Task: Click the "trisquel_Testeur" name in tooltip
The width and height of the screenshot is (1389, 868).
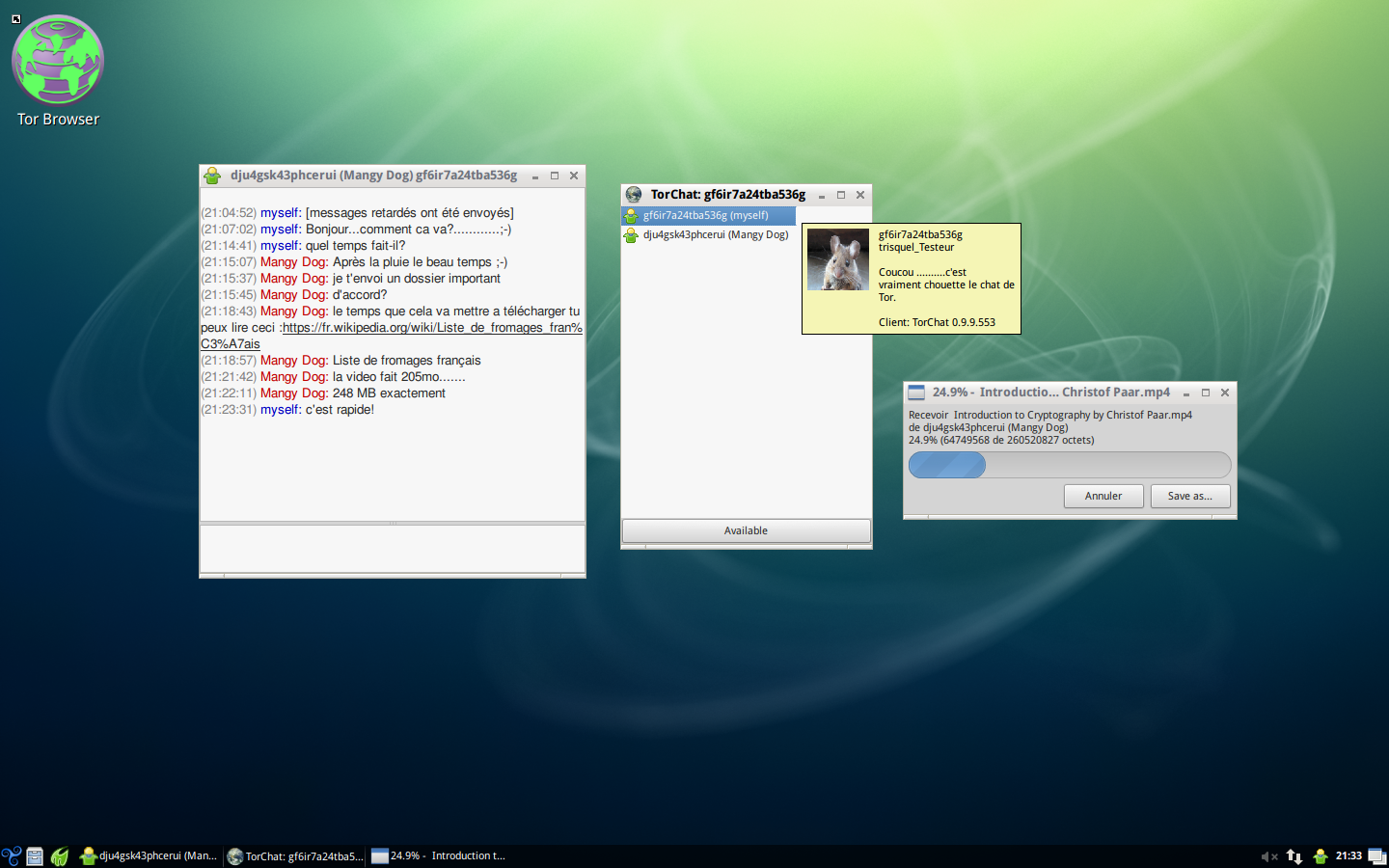Action: [916, 247]
